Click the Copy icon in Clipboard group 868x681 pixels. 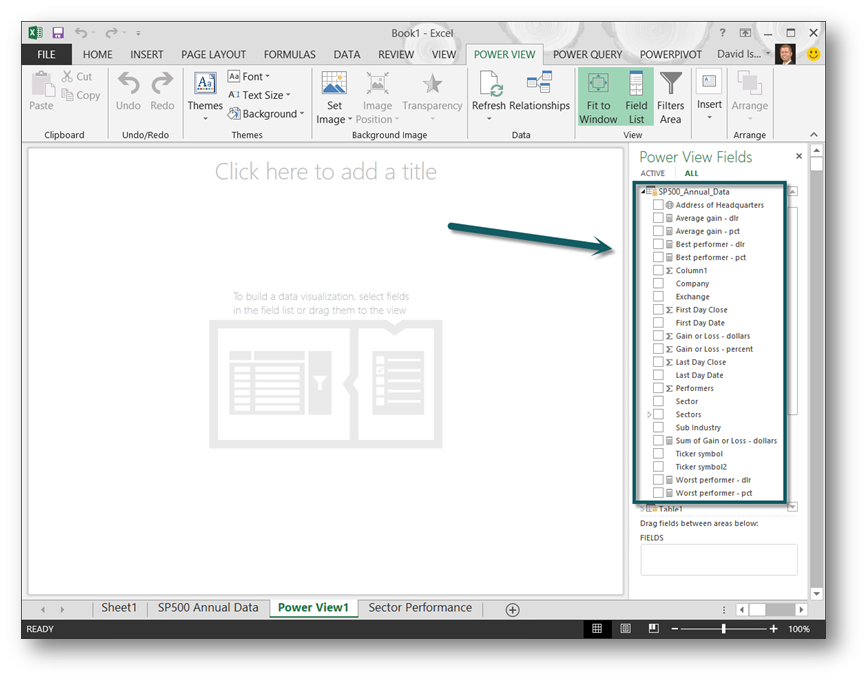coord(67,95)
